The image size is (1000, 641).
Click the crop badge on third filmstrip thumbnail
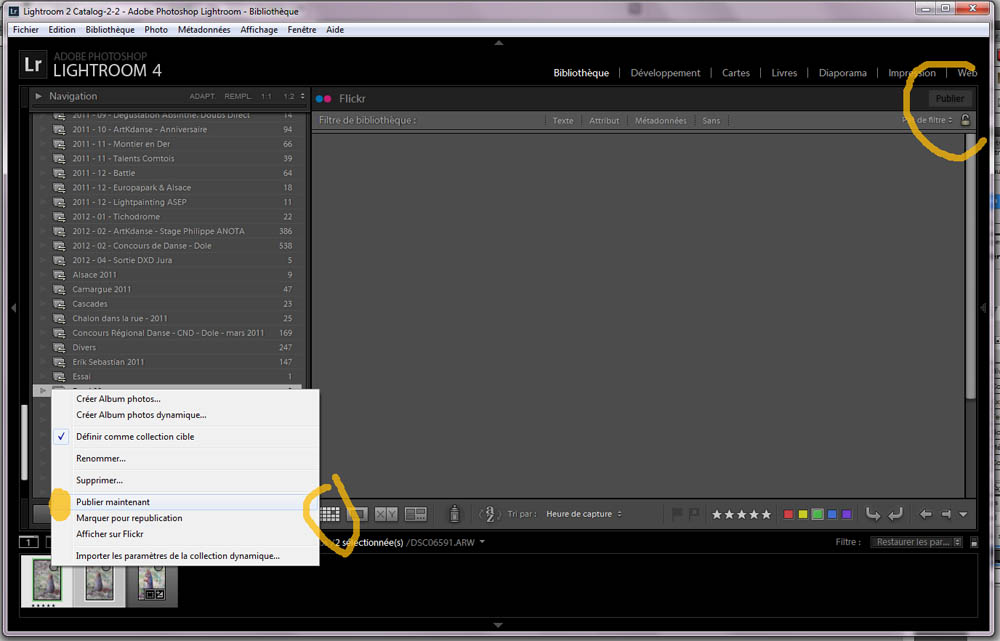[151, 594]
